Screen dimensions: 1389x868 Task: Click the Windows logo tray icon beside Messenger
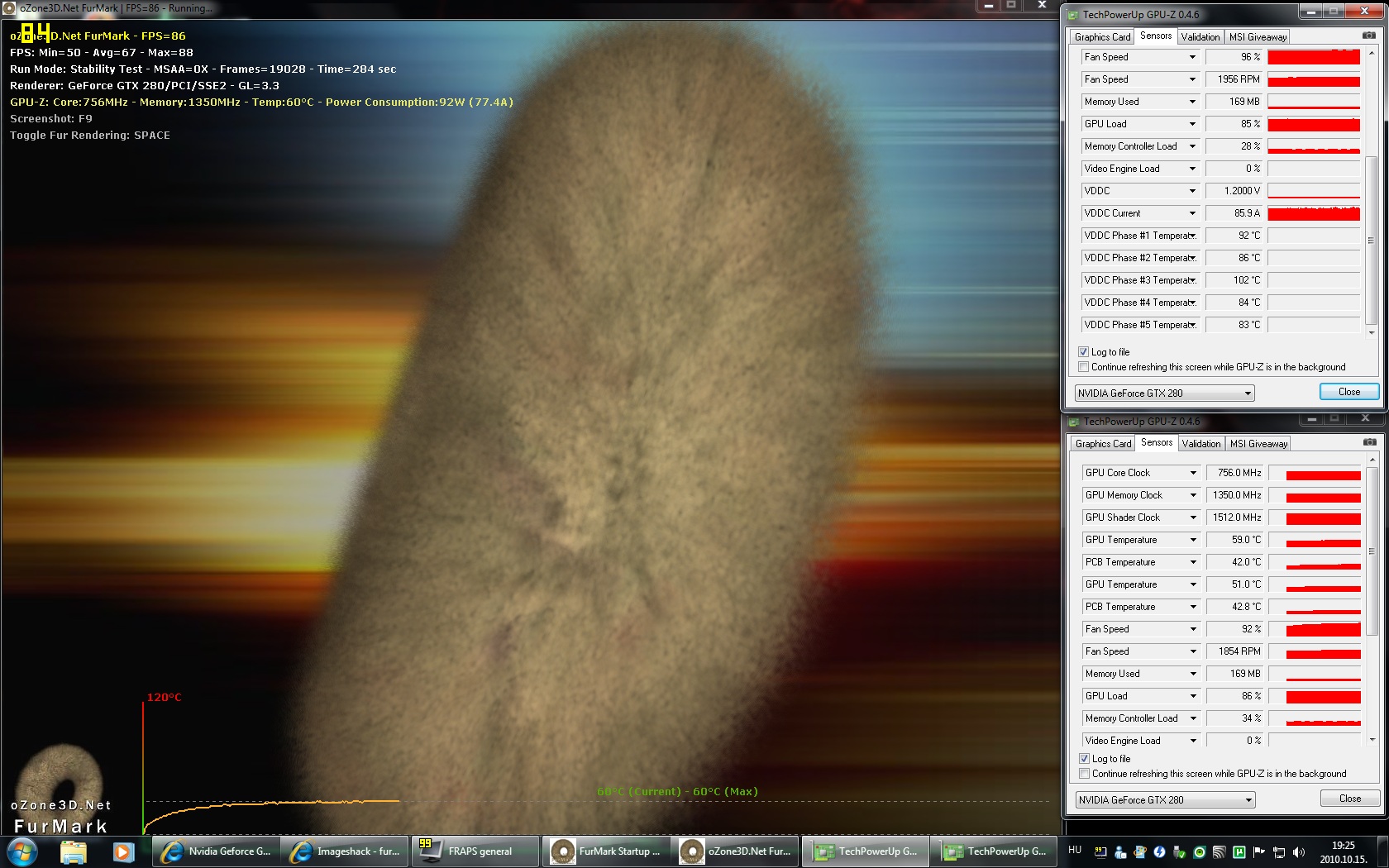1140,851
